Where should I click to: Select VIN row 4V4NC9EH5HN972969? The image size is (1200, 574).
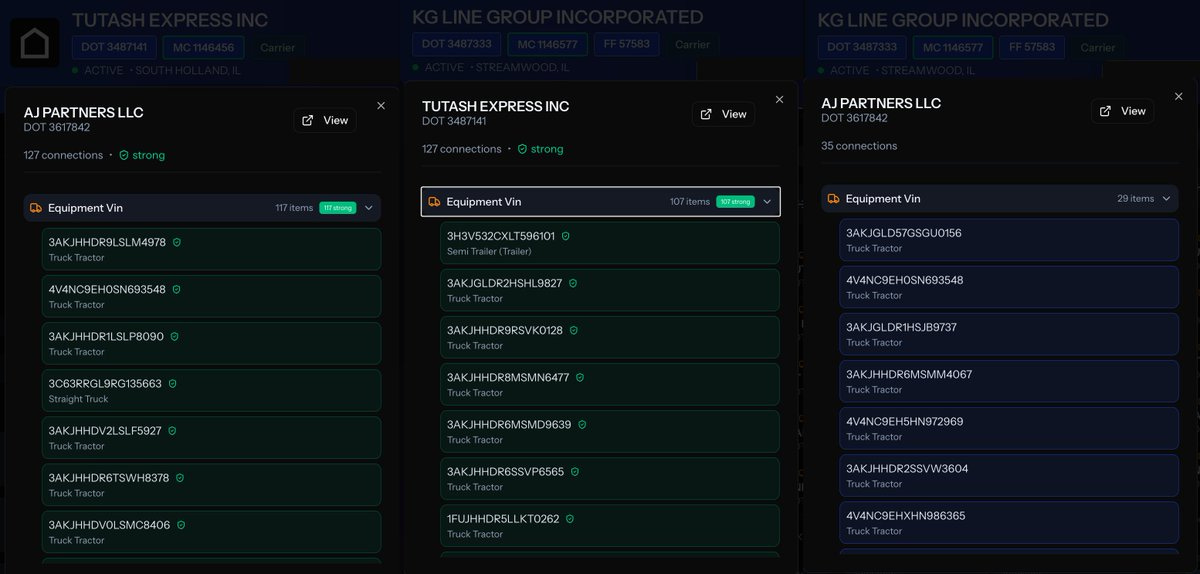tap(1009, 428)
